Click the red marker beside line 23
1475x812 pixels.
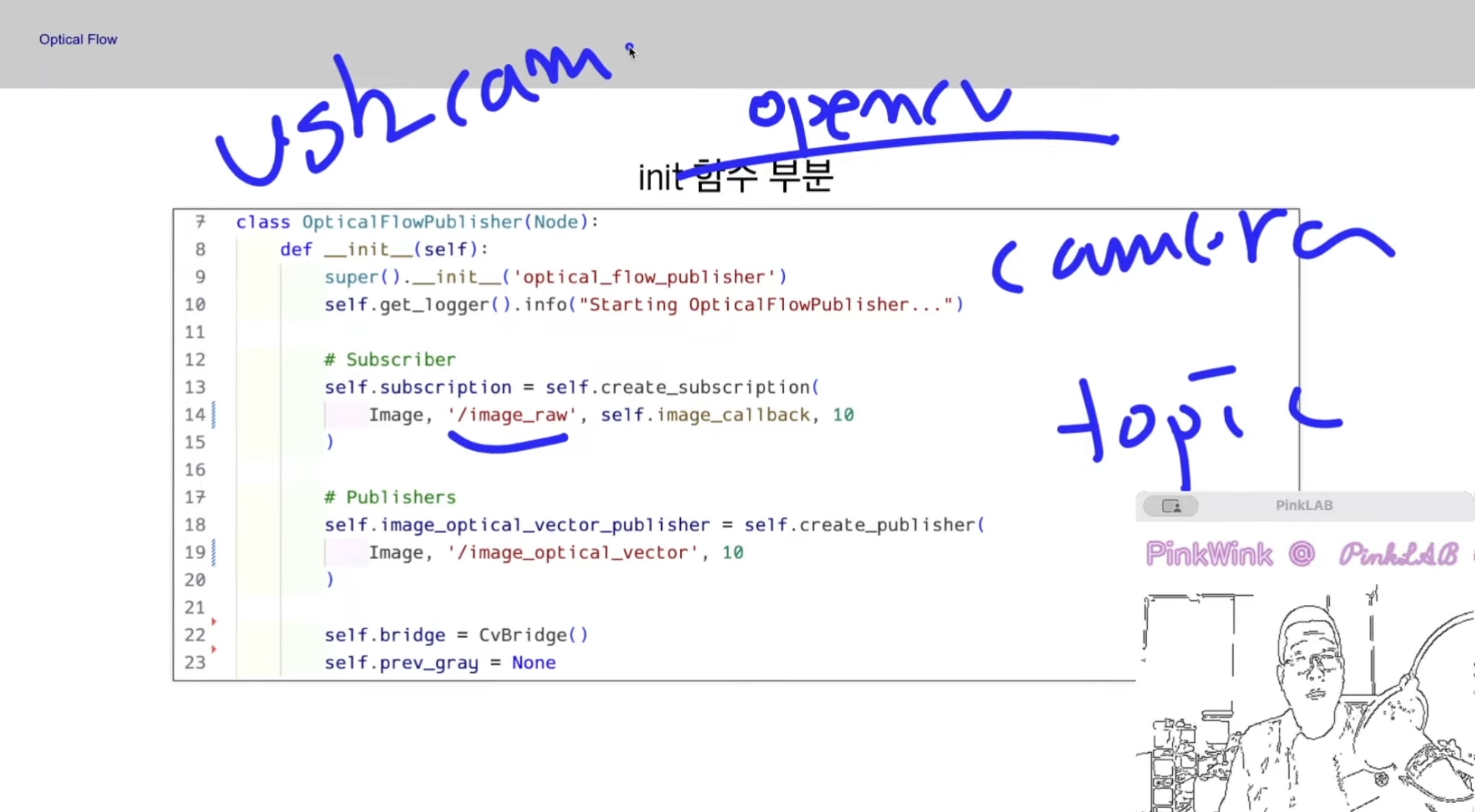(x=214, y=649)
